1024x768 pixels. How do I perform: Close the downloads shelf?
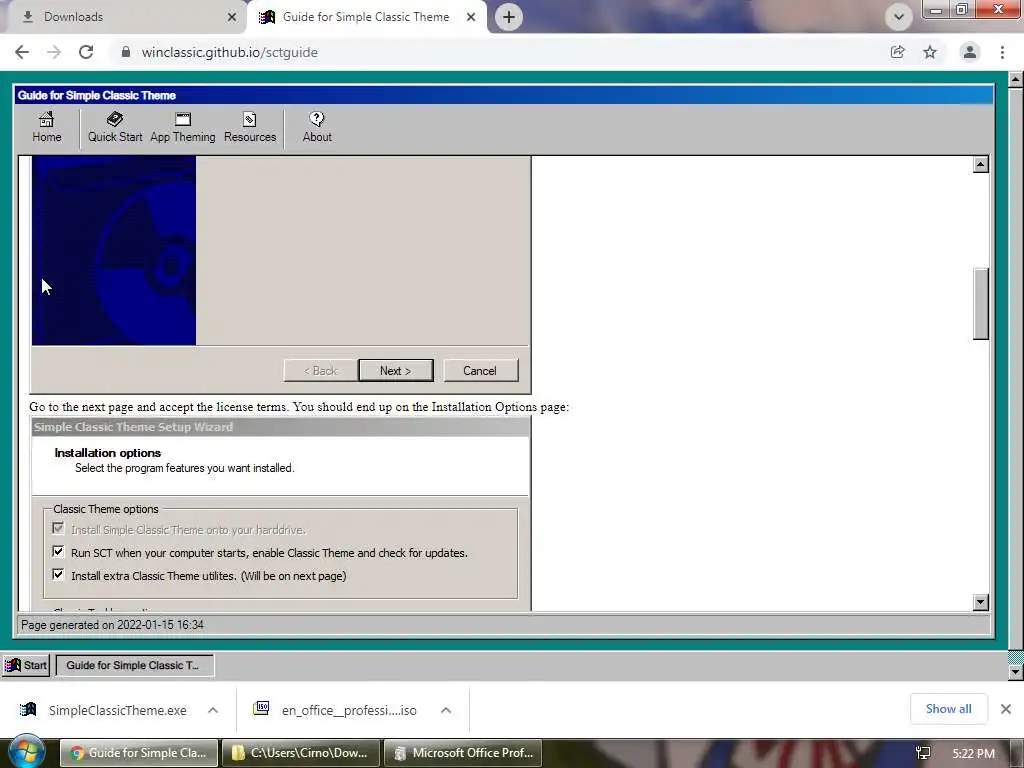[1006, 709]
